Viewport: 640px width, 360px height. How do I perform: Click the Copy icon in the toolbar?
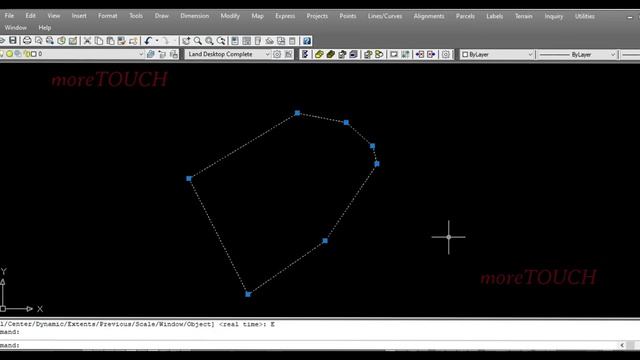(x=99, y=40)
